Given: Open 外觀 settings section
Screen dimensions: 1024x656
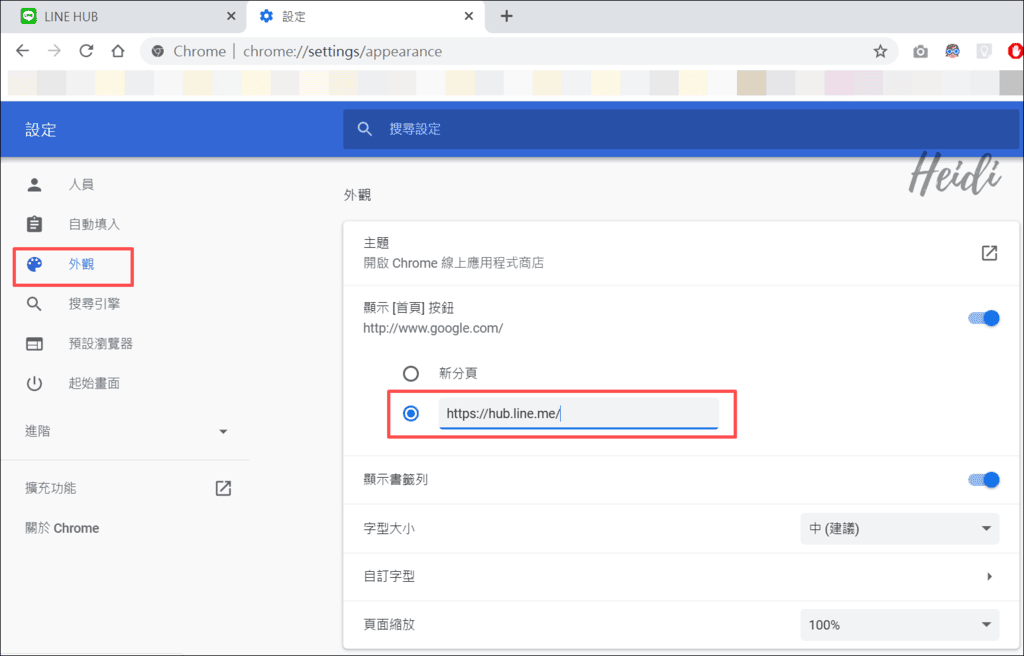Looking at the screenshot, I should tap(81, 264).
